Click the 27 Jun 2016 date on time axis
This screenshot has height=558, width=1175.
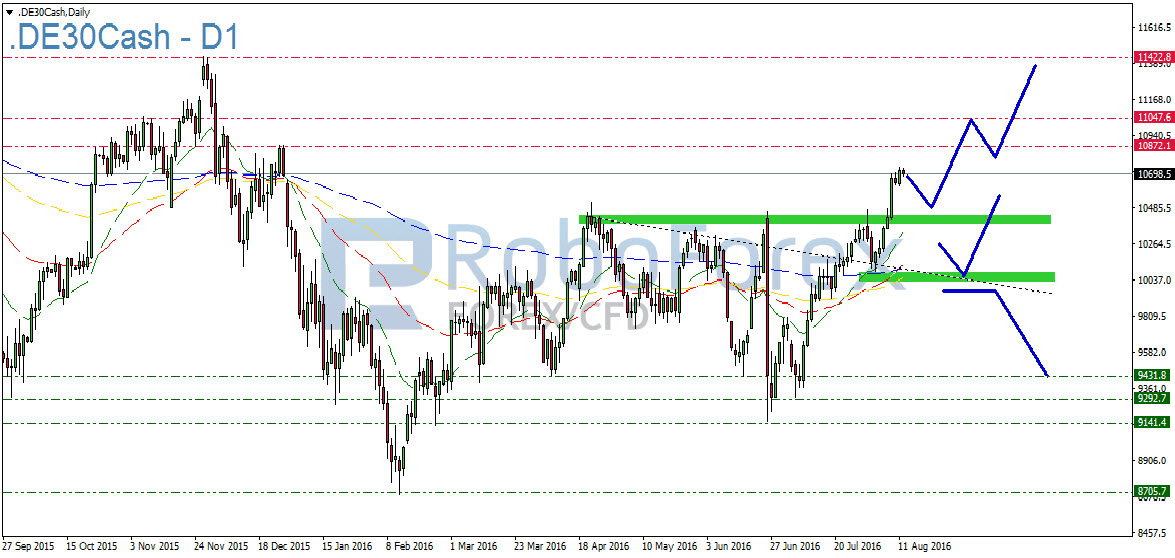click(x=794, y=547)
